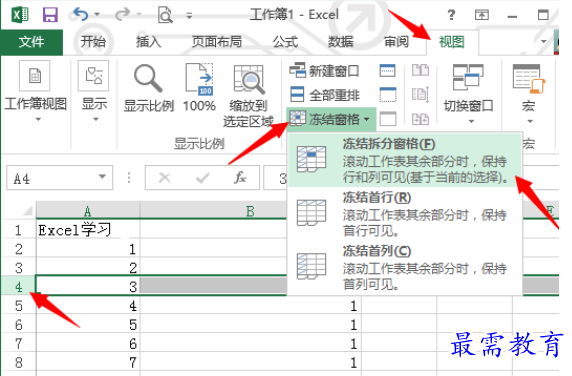The image size is (572, 376).
Task: Cancel formula entry with X button
Action: [x=165, y=178]
